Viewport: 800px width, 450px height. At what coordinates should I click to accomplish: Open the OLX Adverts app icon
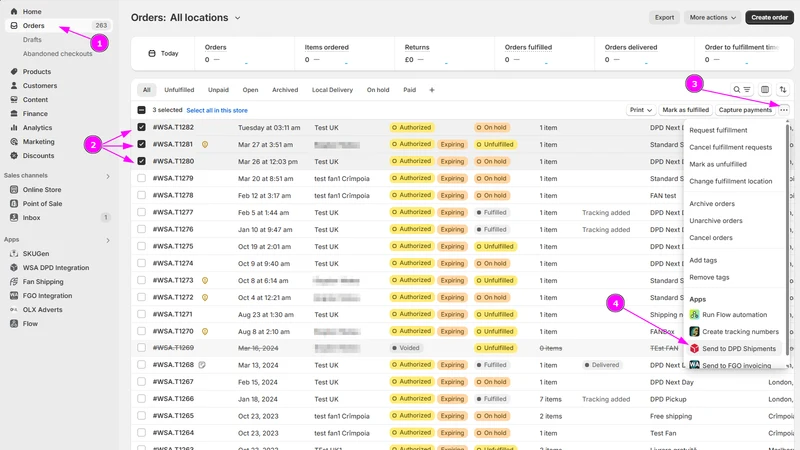pos(14,310)
